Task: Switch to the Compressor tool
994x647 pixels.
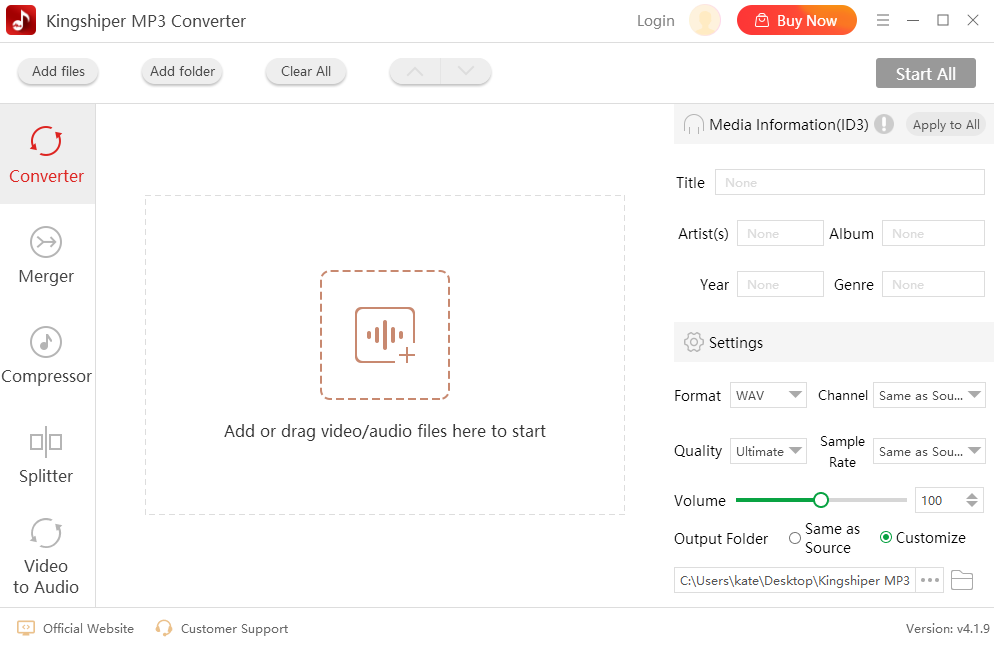Action: point(46,358)
